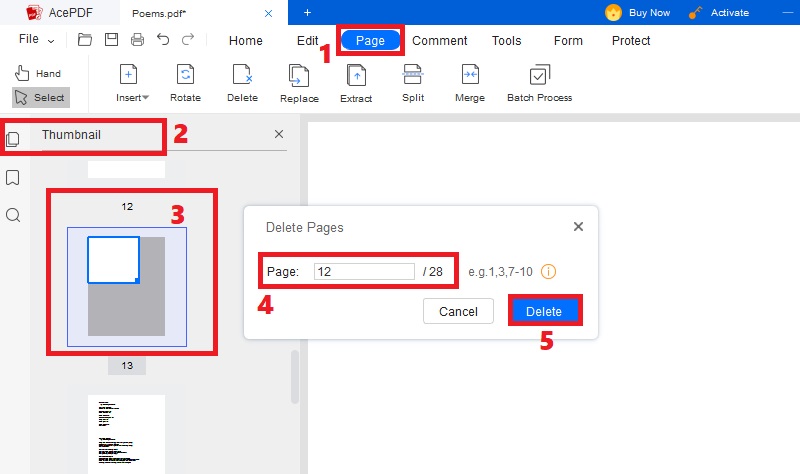Open the Form tab
Screen dimensions: 800x474
click(568, 41)
